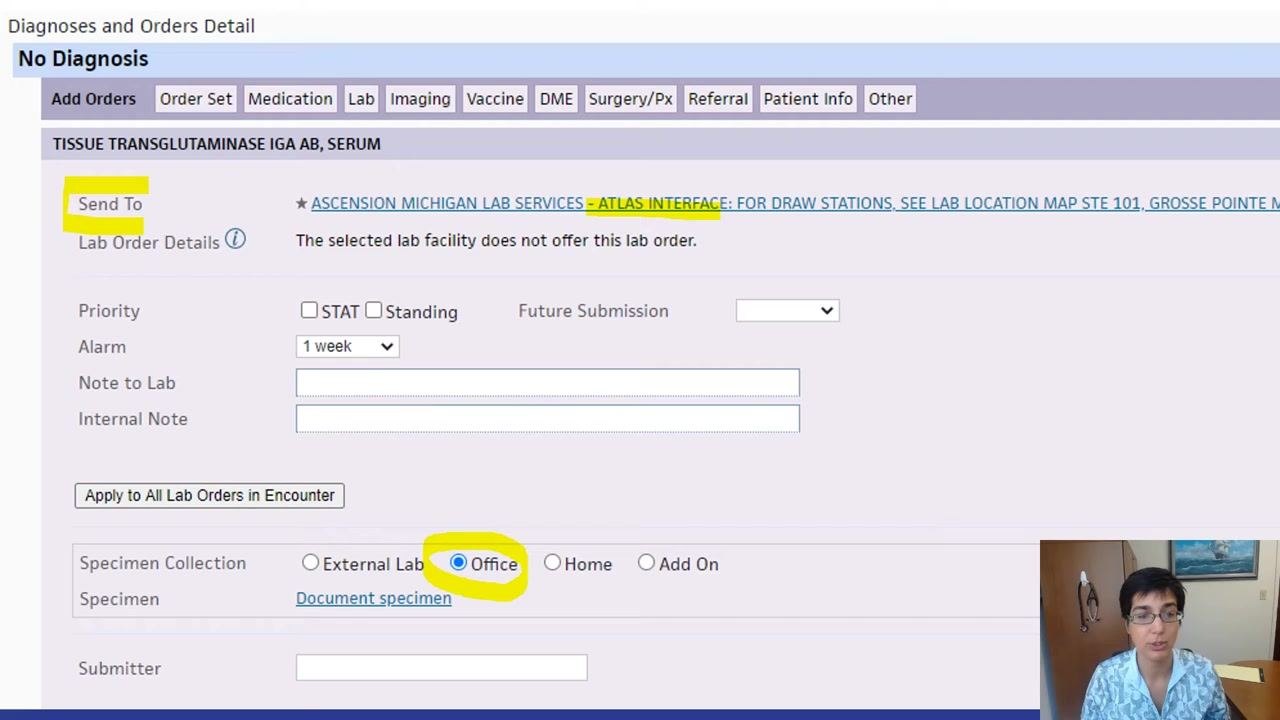The width and height of the screenshot is (1280, 720).
Task: Select External Lab specimen collection
Action: pyautogui.click(x=310, y=563)
